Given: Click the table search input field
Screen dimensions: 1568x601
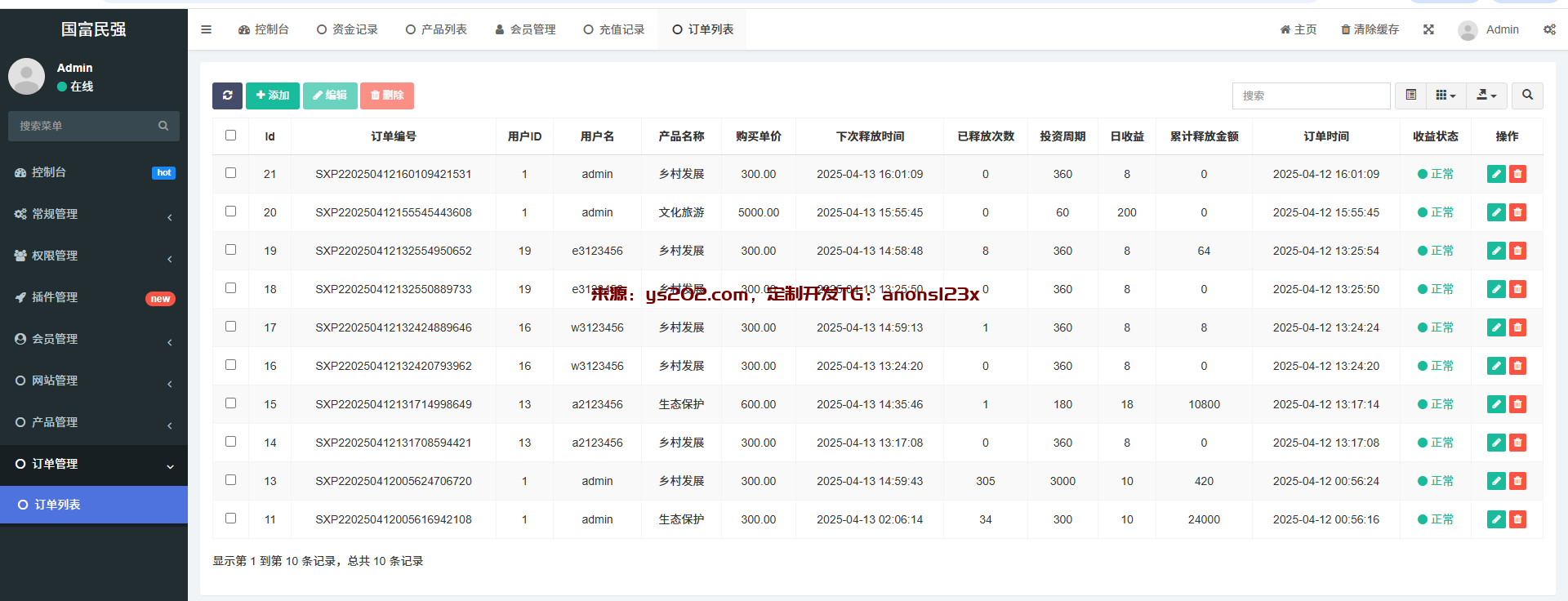Looking at the screenshot, I should tap(1311, 96).
